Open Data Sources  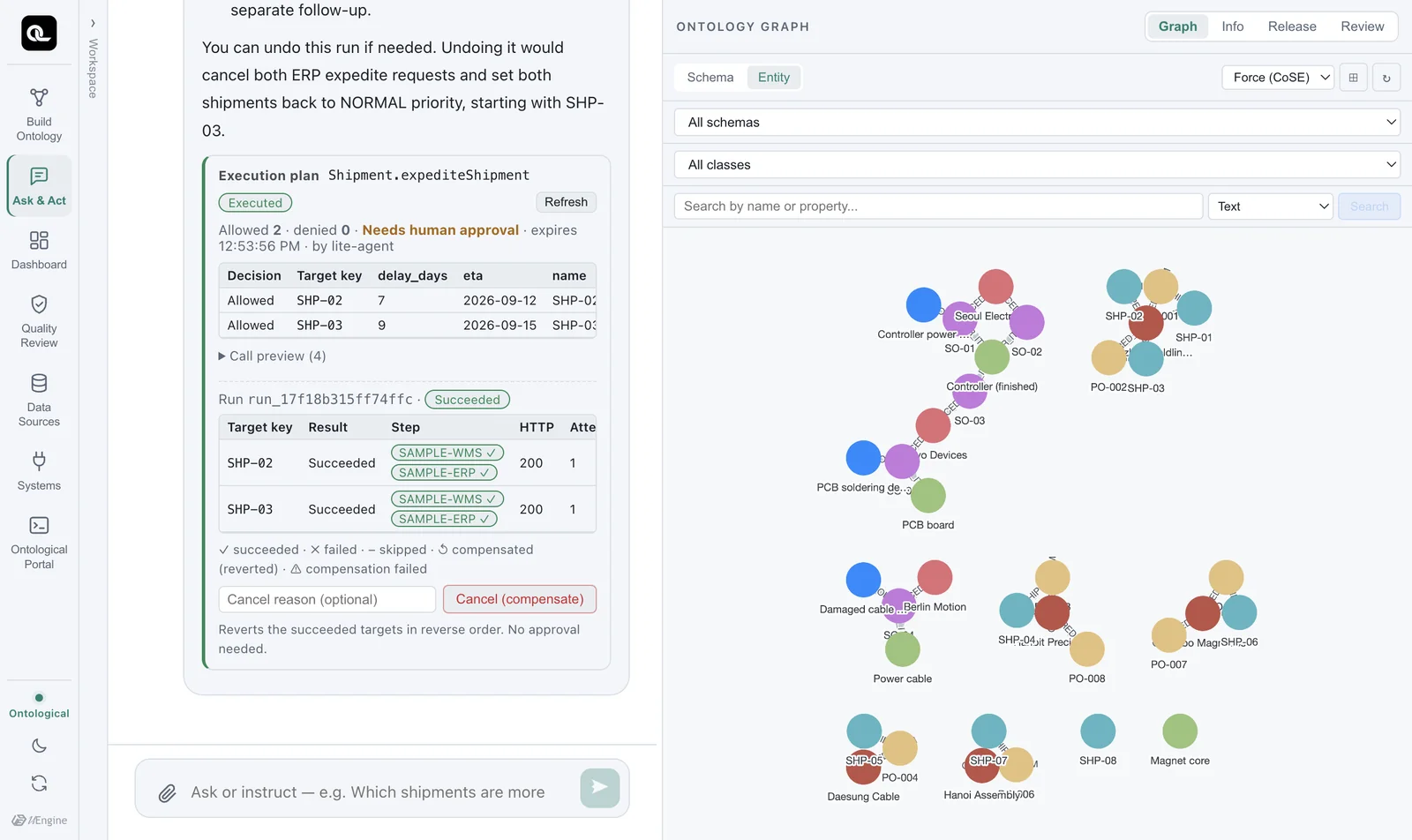39,400
